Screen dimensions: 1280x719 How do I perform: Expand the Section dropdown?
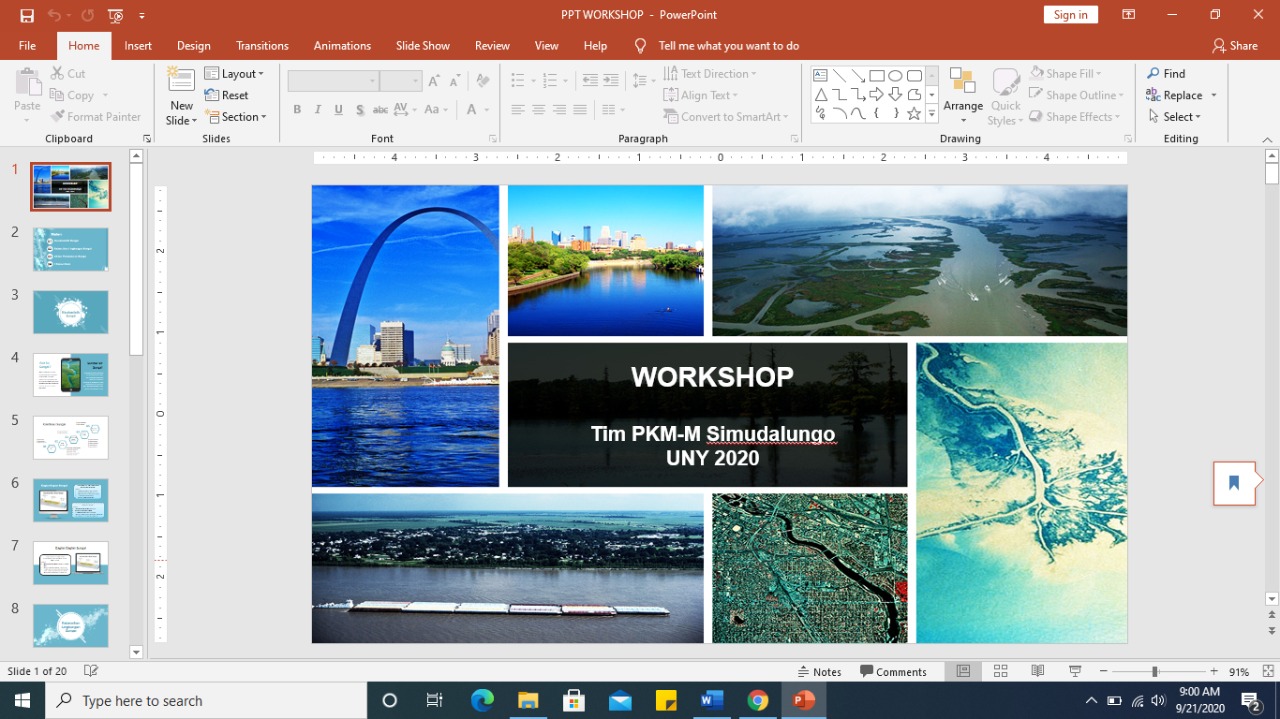[236, 117]
